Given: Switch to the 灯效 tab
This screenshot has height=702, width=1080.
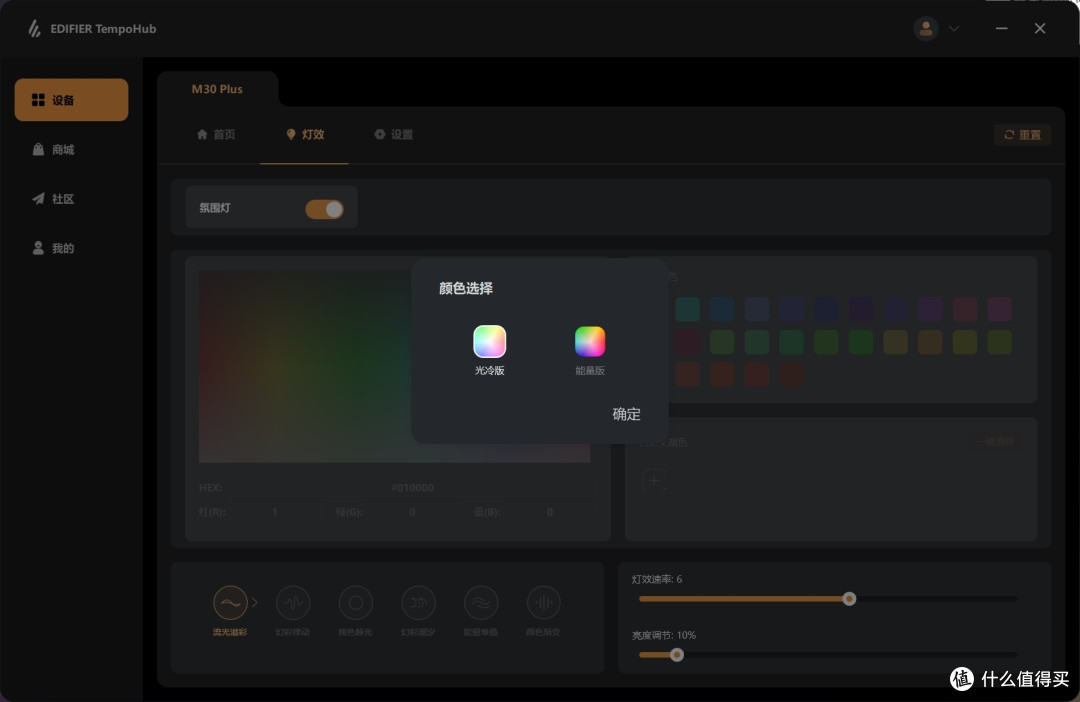Looking at the screenshot, I should tap(305, 134).
